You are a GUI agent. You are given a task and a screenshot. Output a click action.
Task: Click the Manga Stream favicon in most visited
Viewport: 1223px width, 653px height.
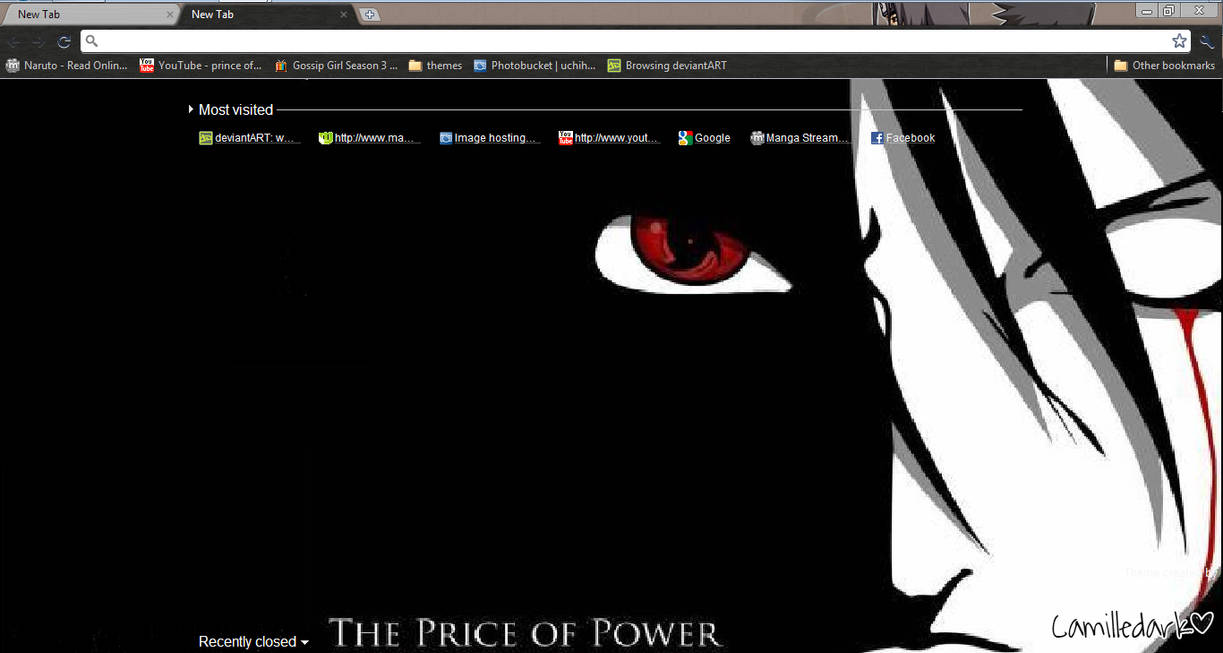[x=757, y=138]
